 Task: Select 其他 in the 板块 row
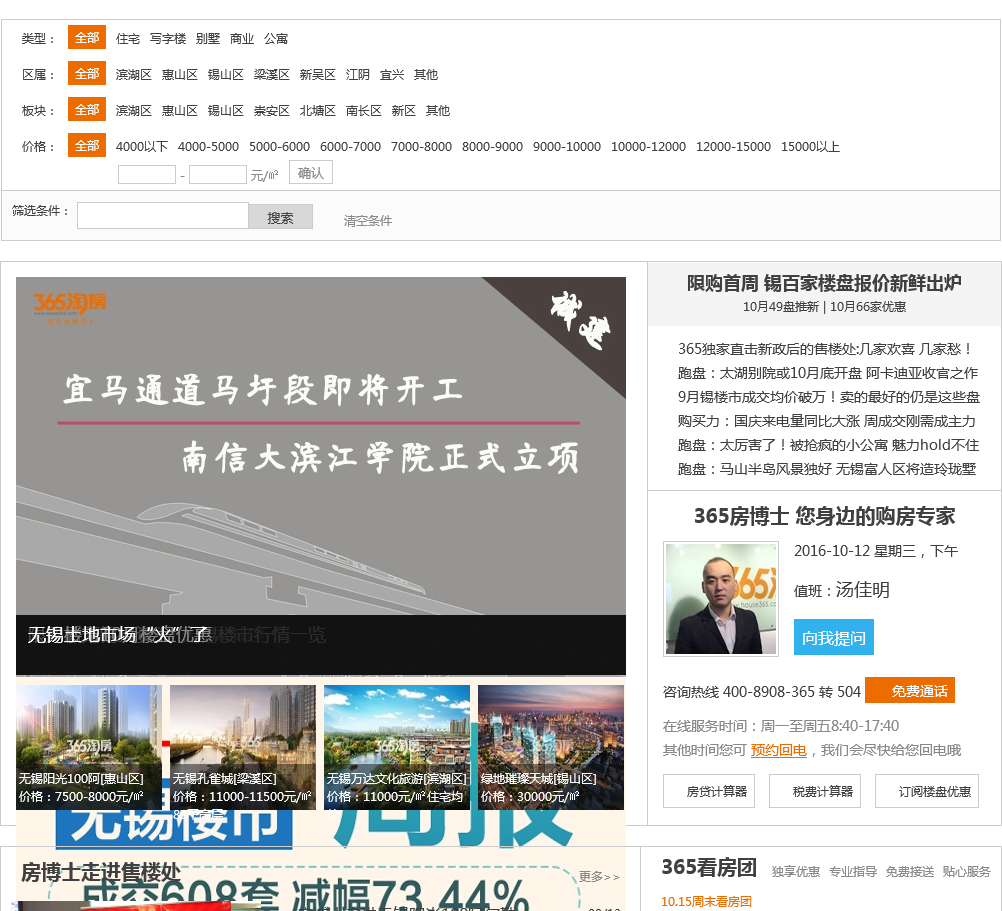click(438, 111)
